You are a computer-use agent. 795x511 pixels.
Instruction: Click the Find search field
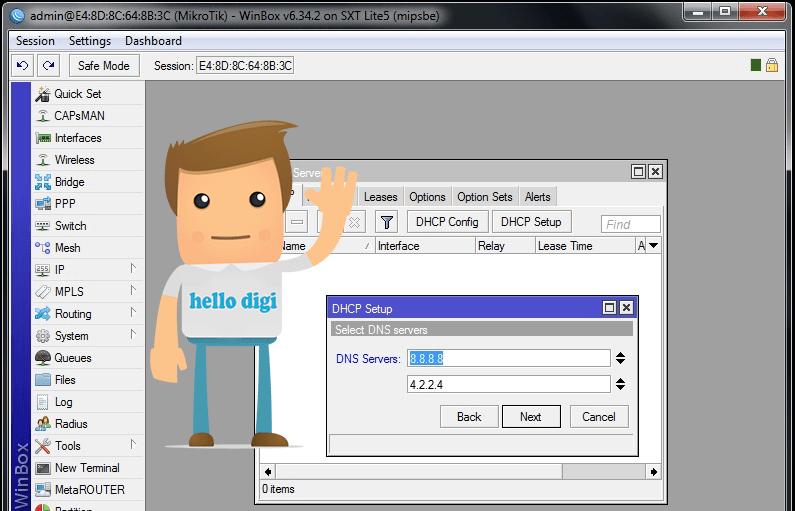click(631, 224)
